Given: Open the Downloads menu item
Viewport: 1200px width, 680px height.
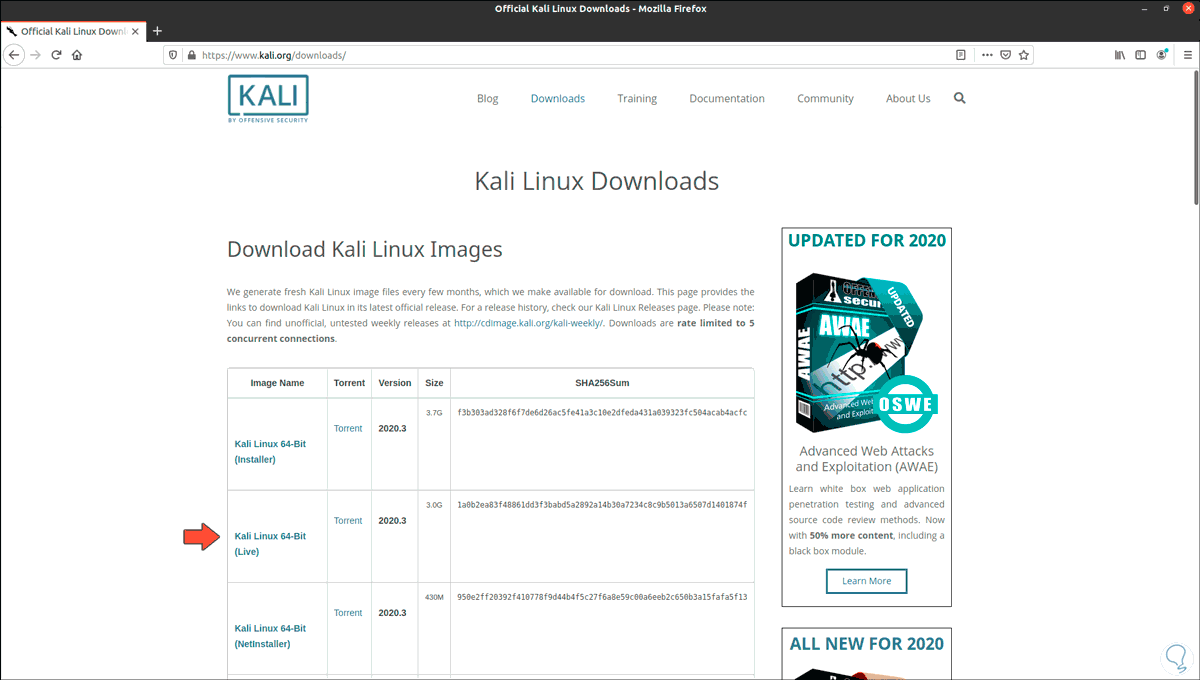Looking at the screenshot, I should point(558,98).
